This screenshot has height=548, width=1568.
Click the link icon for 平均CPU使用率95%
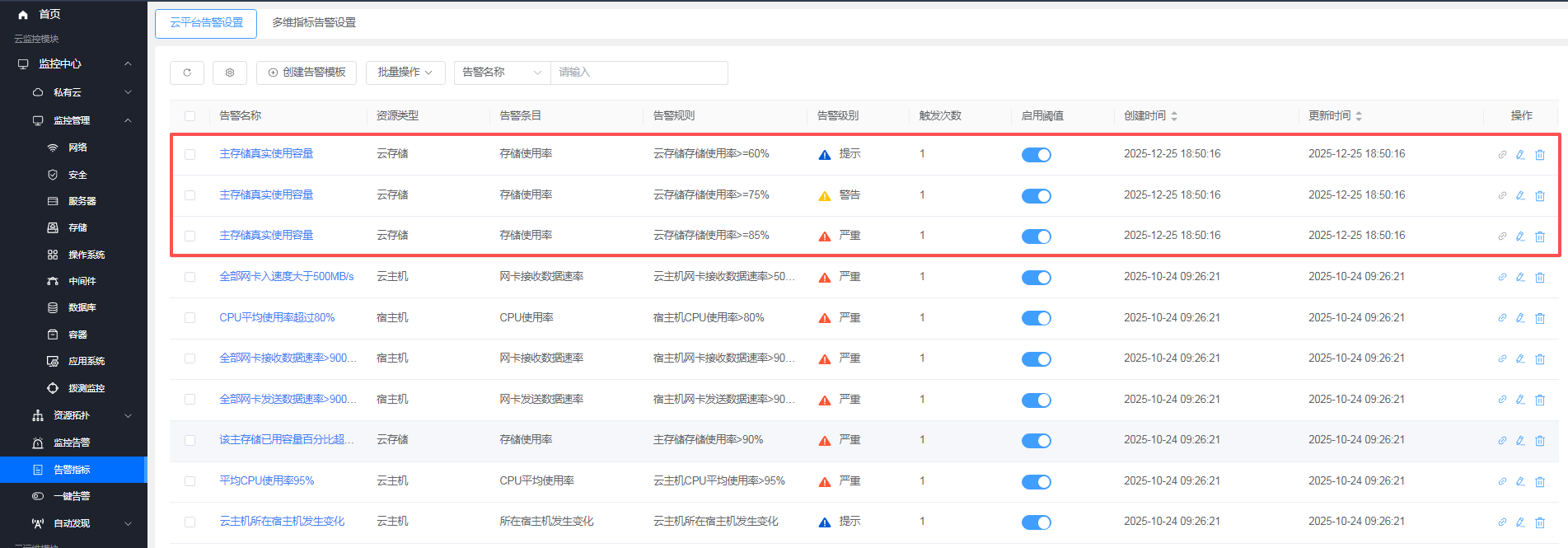[1502, 481]
